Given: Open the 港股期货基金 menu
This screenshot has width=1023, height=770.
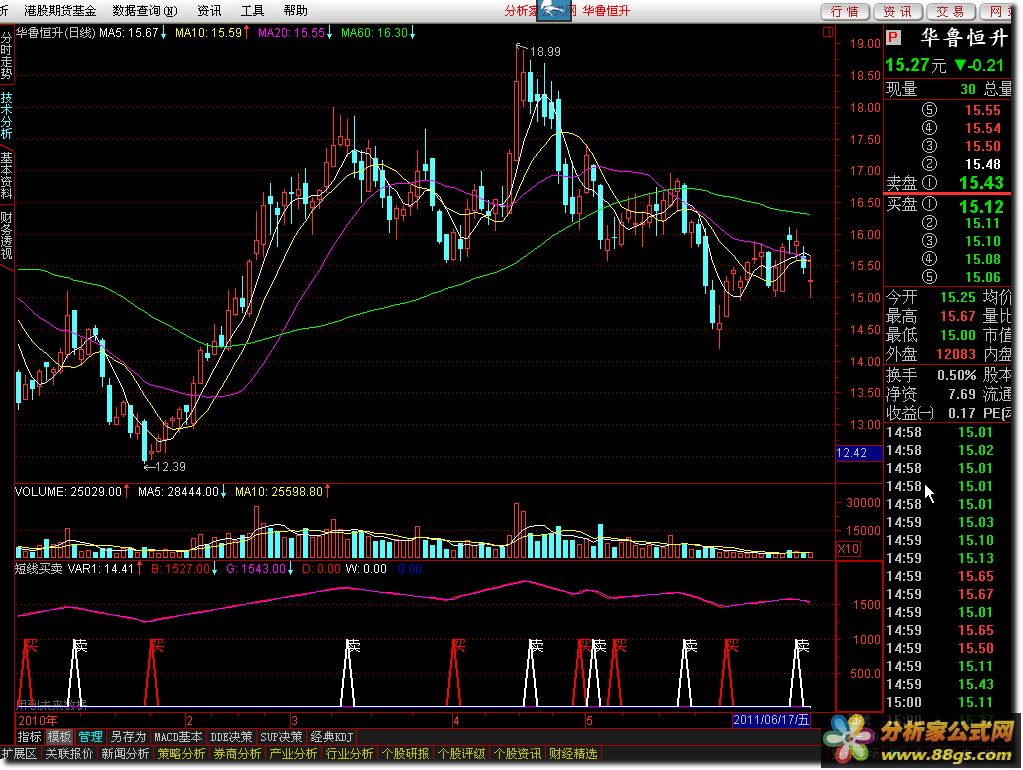Looking at the screenshot, I should [59, 10].
